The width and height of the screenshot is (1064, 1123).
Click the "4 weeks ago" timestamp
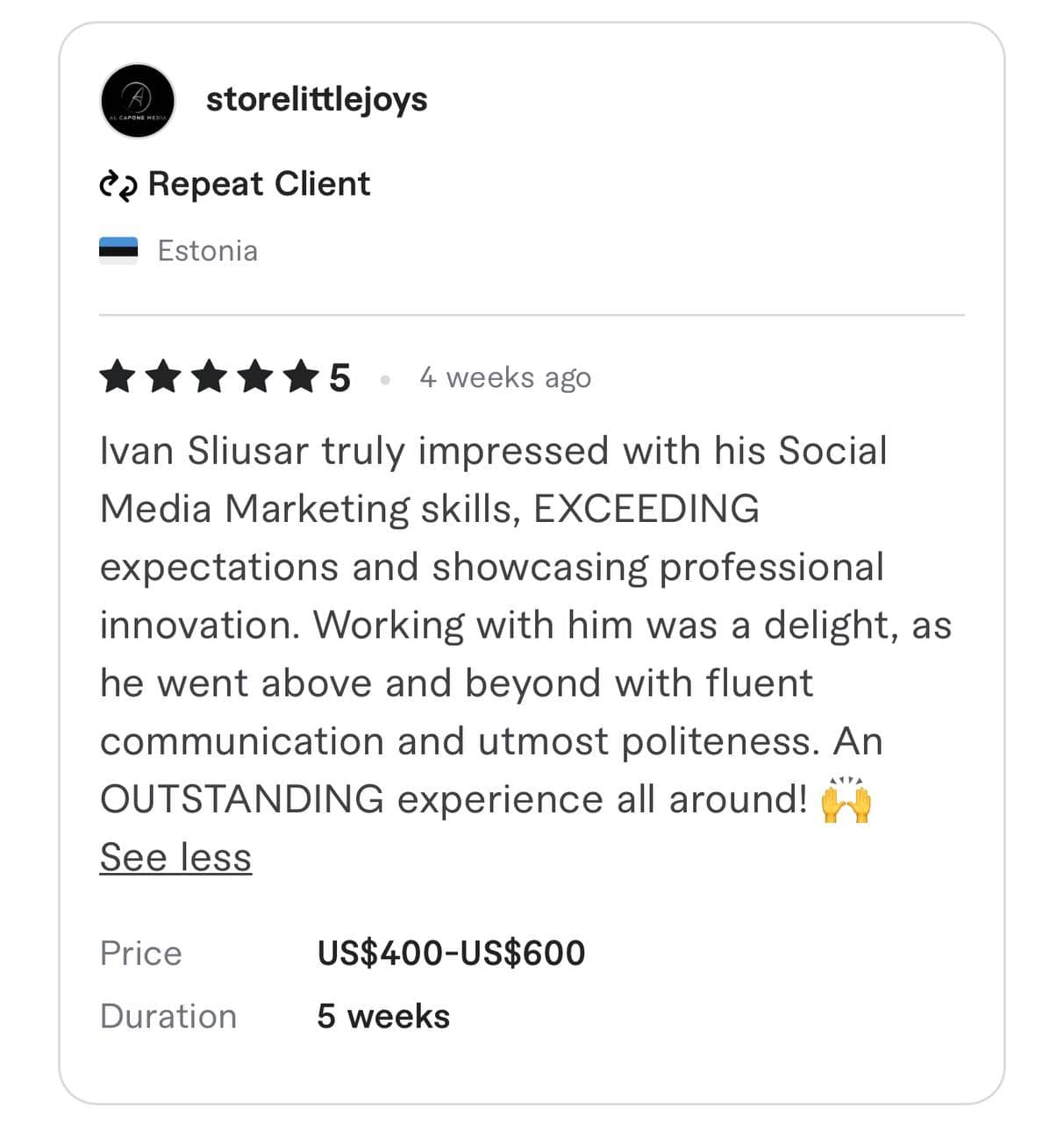tap(505, 378)
